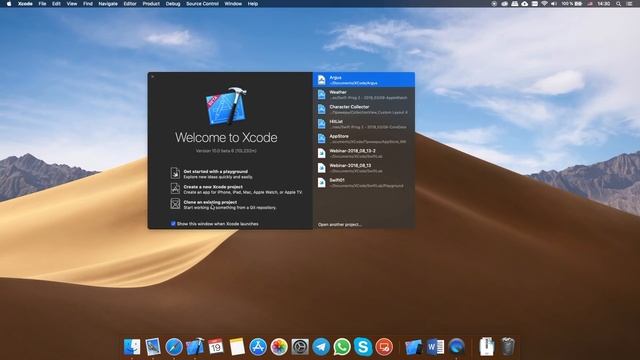Click the menu bar clock showing 14:30
Screen dimensions: 640x360
point(604,4)
